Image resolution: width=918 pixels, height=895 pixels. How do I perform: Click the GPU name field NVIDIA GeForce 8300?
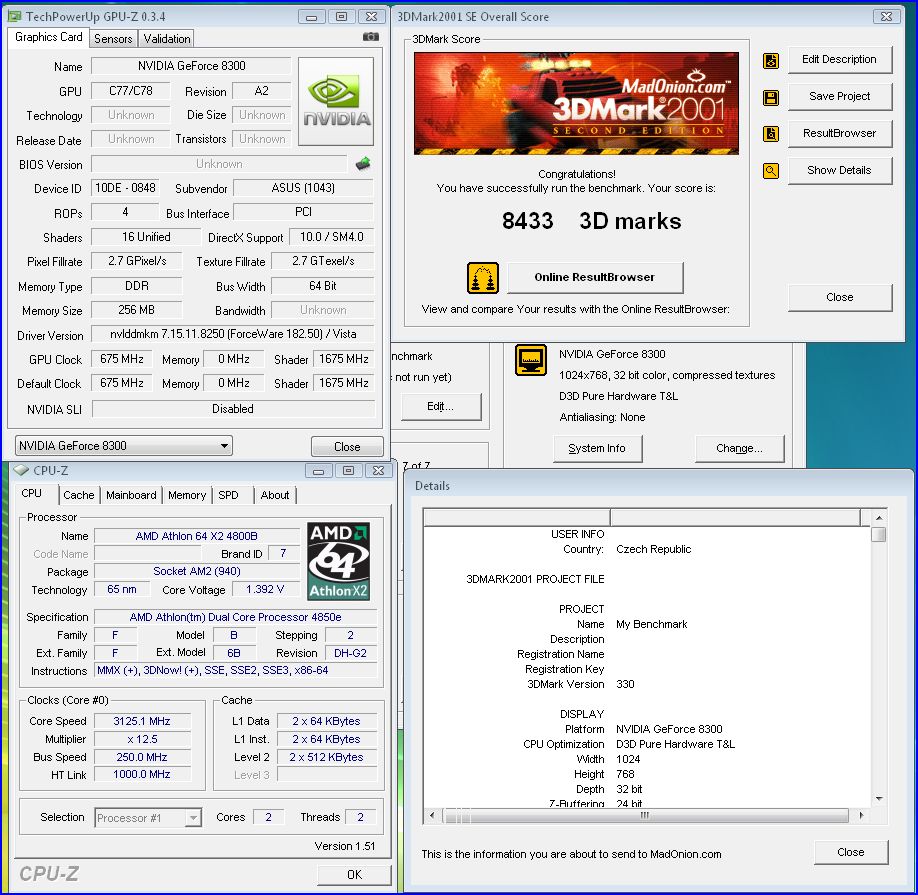191,66
